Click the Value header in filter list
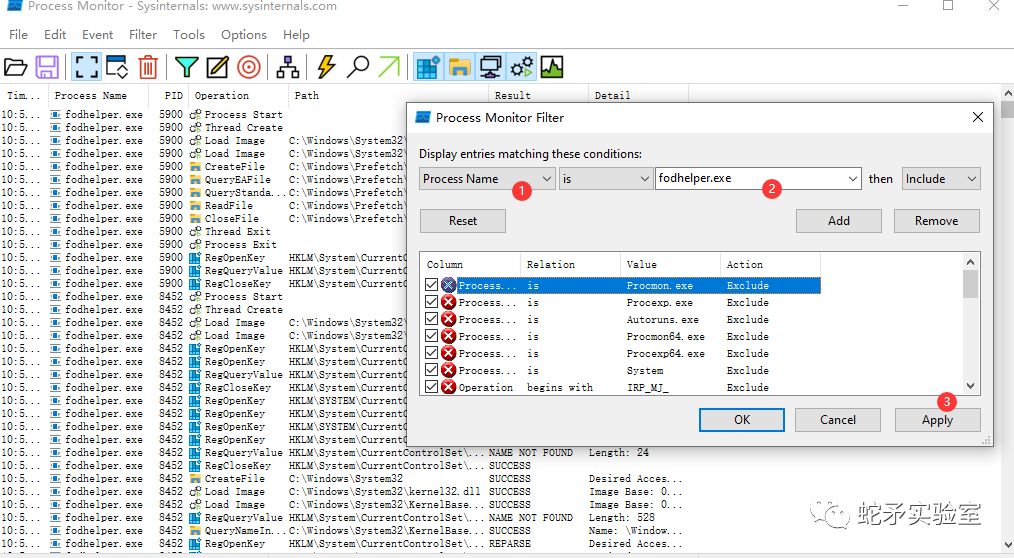Screen dimensions: 1014x558 pyautogui.click(x=670, y=264)
